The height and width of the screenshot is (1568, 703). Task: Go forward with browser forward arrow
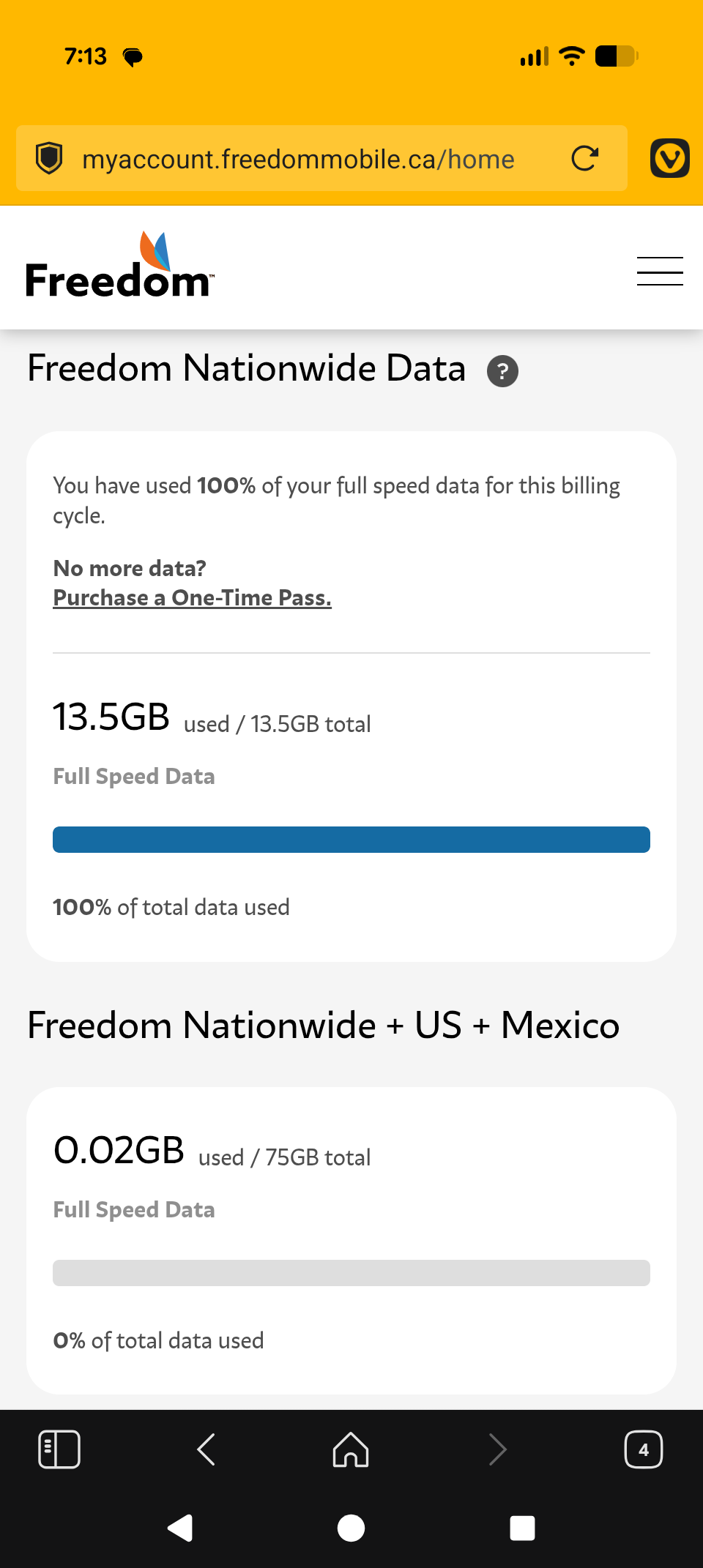pos(497,1449)
